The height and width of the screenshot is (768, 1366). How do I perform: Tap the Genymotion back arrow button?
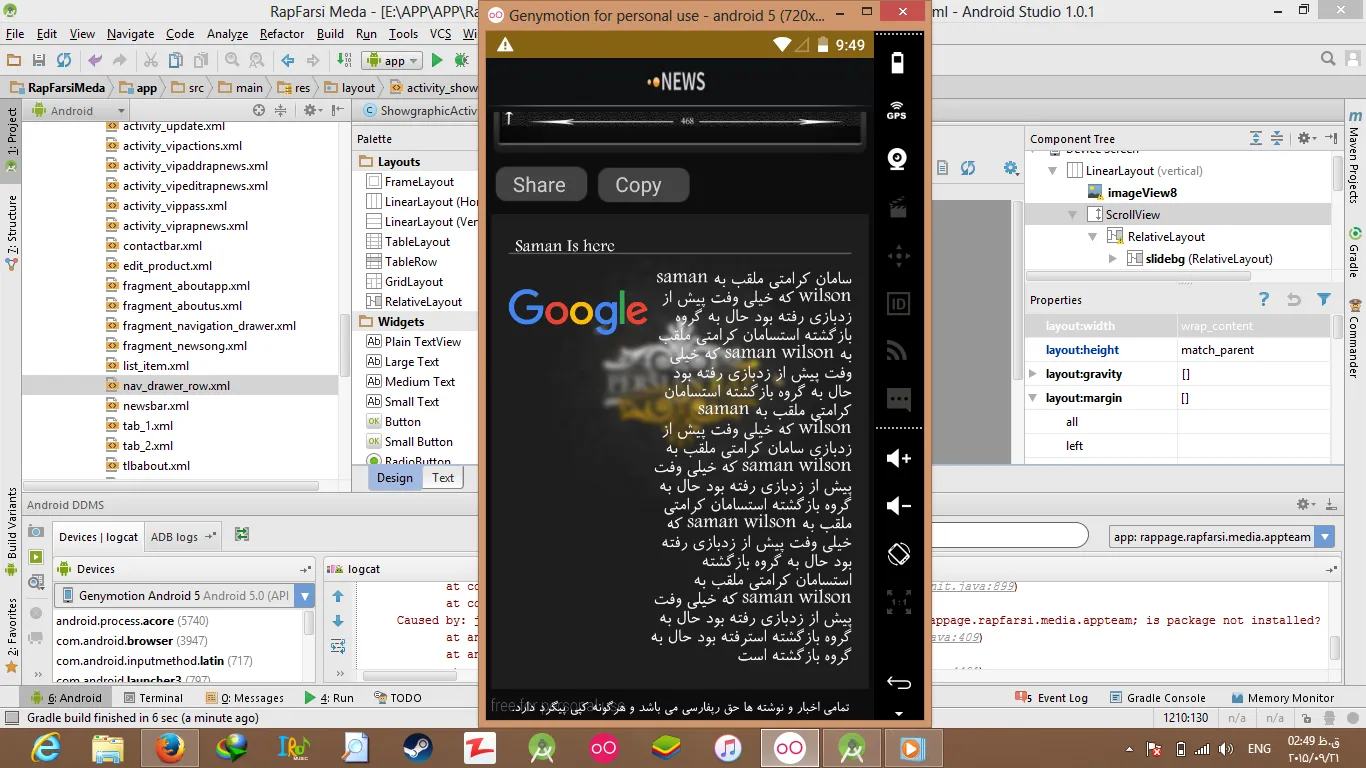click(x=898, y=683)
